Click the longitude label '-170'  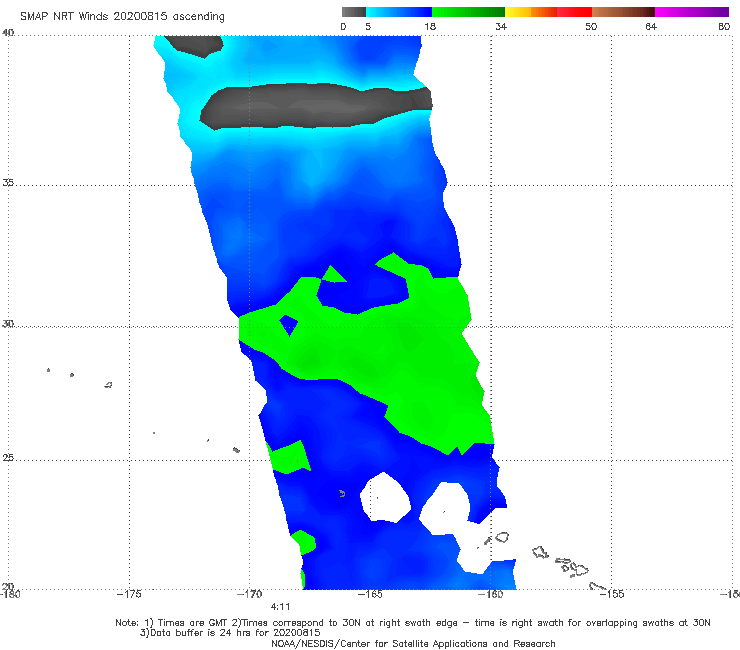click(x=249, y=594)
